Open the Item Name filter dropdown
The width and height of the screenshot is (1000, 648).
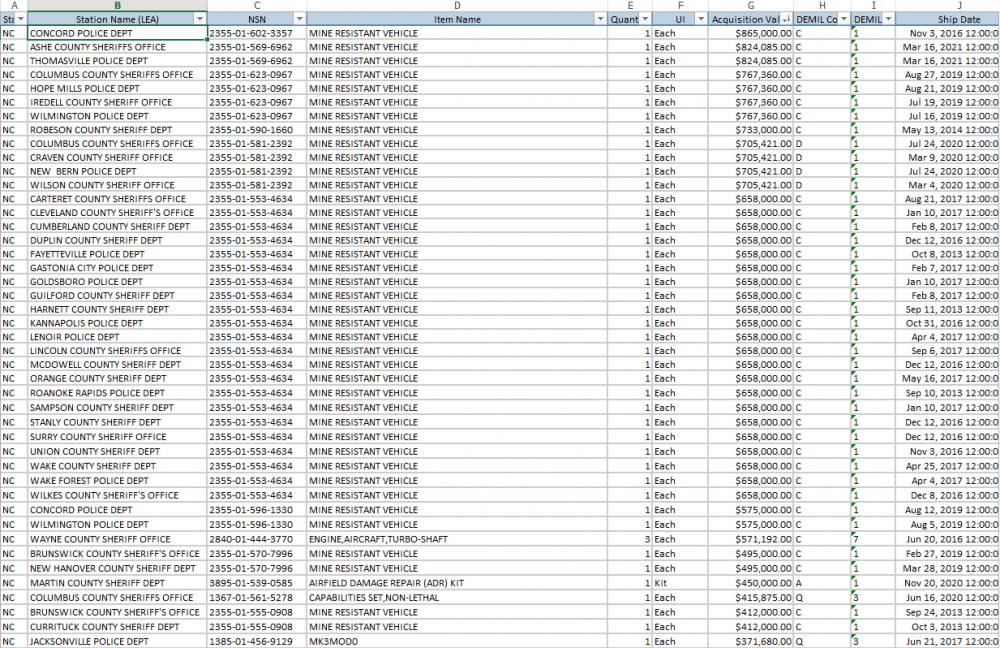tap(600, 19)
